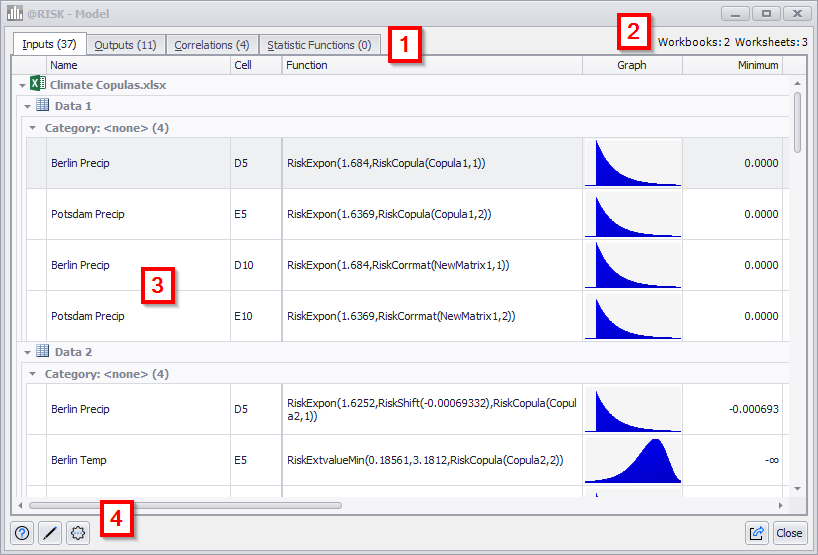Collapse the Climate Copulas.xlsx workbook node
This screenshot has width=818, height=555.
pyautogui.click(x=22, y=86)
